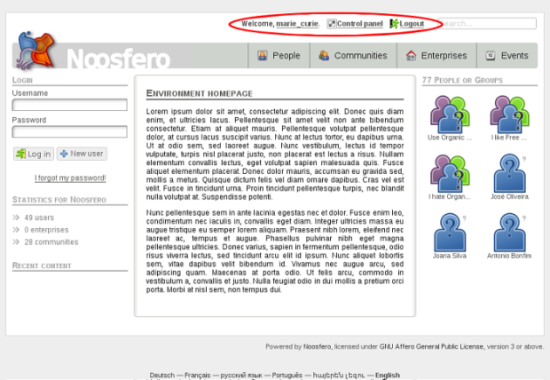Open the I forgot my password link
The image size is (550, 380).
pyautogui.click(x=70, y=178)
